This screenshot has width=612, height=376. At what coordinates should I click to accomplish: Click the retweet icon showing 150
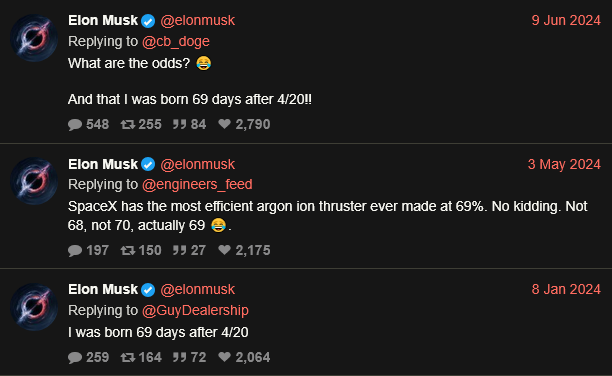(128, 250)
